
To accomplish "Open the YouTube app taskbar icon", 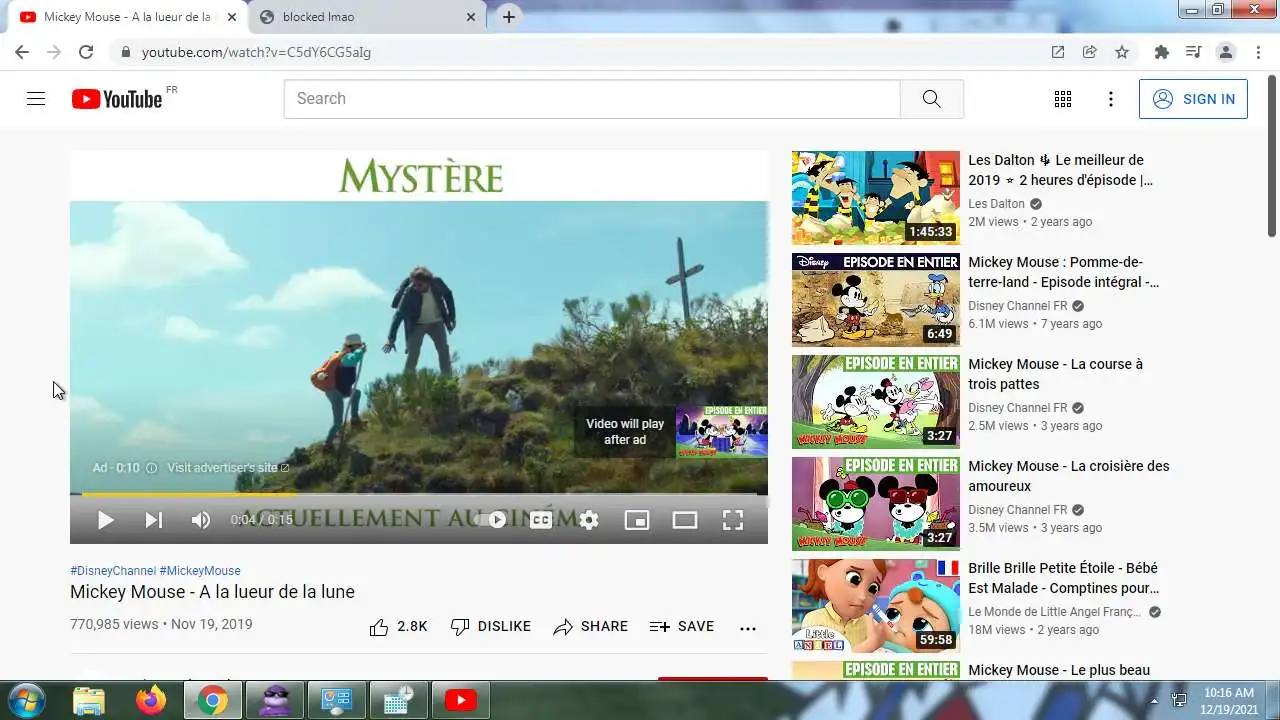I will click(x=460, y=701).
